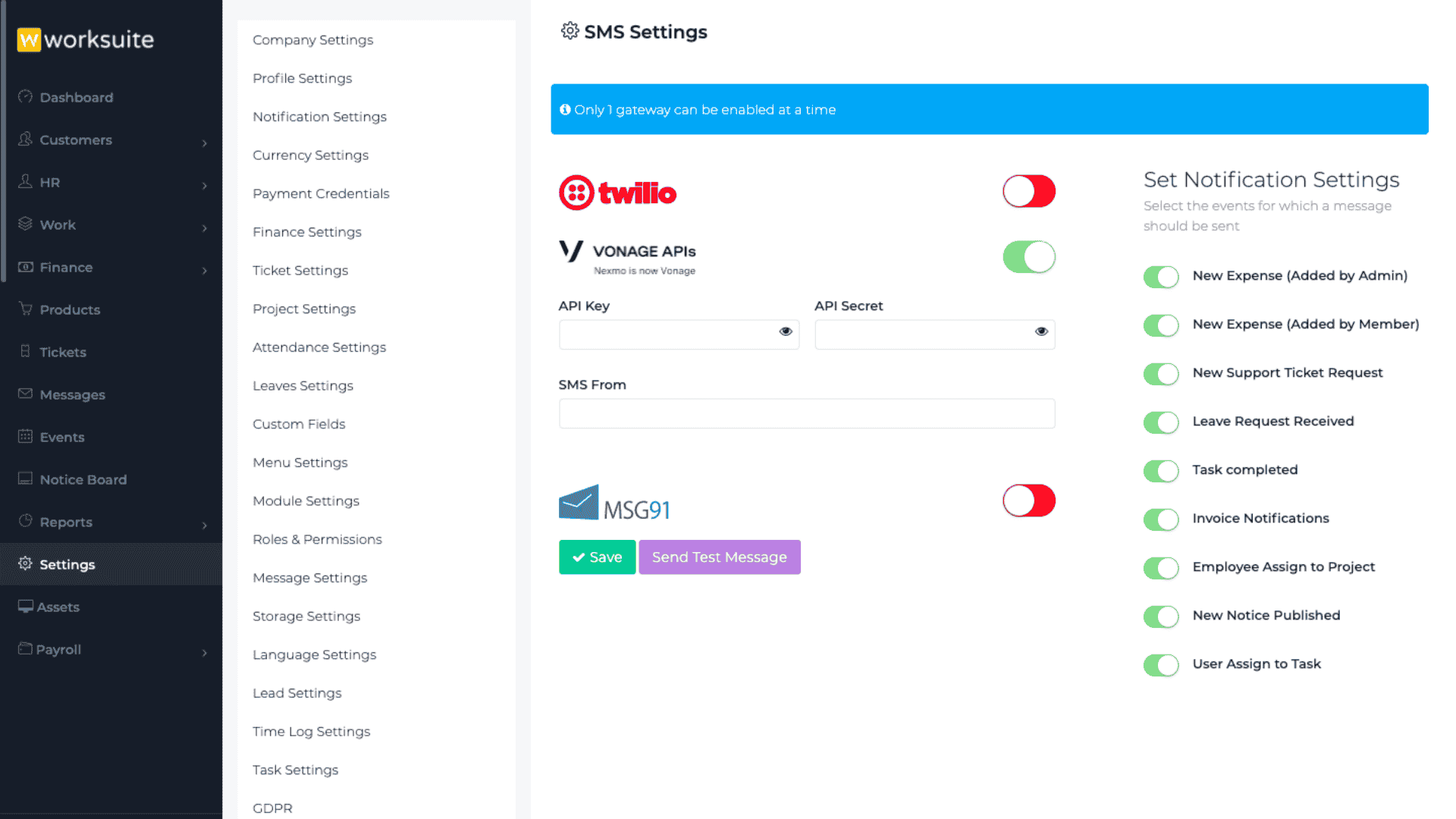Toggle Invoice Notifications switch
Image resolution: width=1456 pixels, height=819 pixels.
pos(1161,519)
